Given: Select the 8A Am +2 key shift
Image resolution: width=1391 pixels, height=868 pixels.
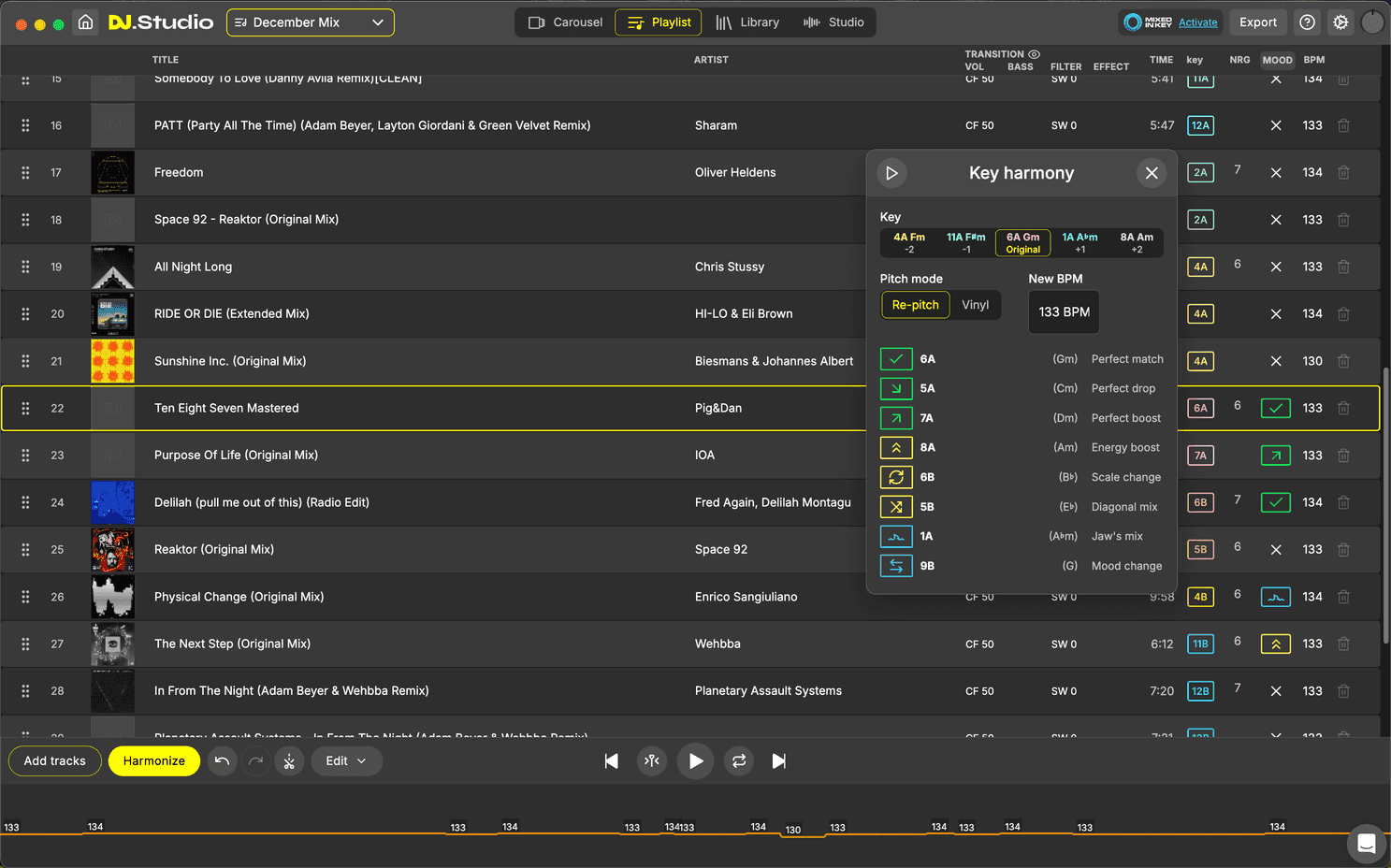Looking at the screenshot, I should click(x=1136, y=242).
